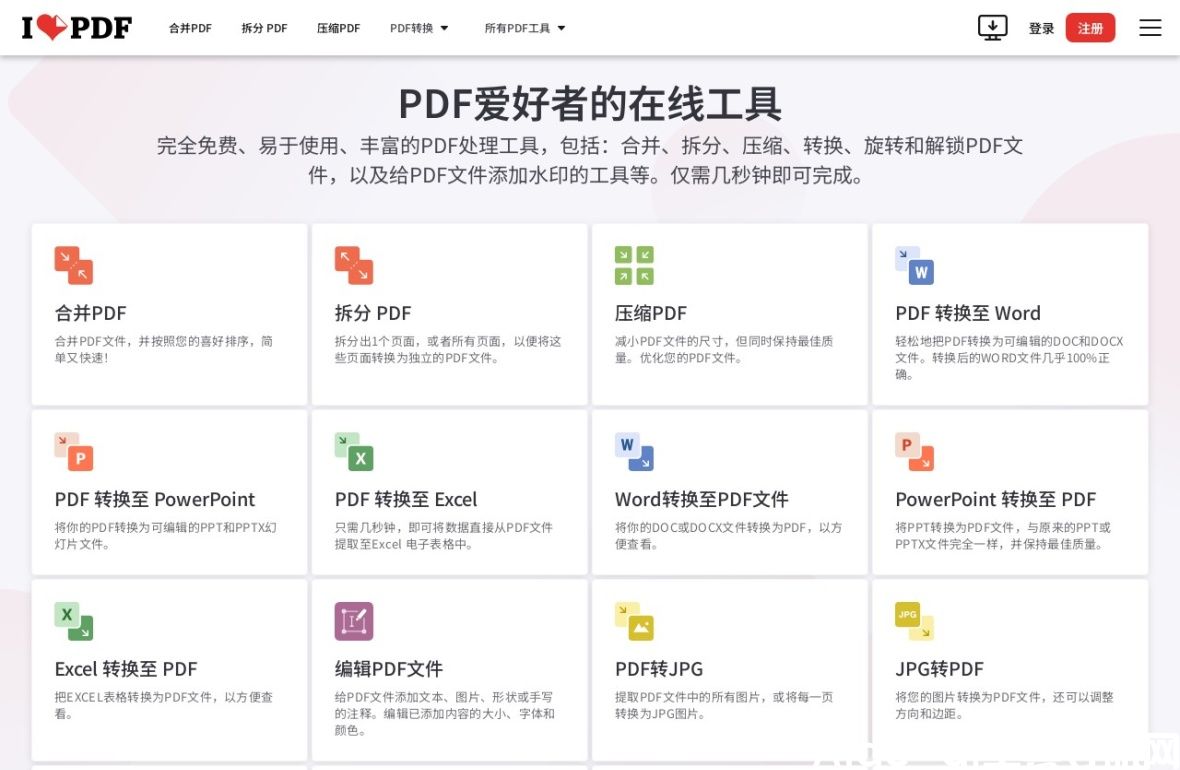Click subtitle text starting 完全免费、易于使用

[x=590, y=160]
